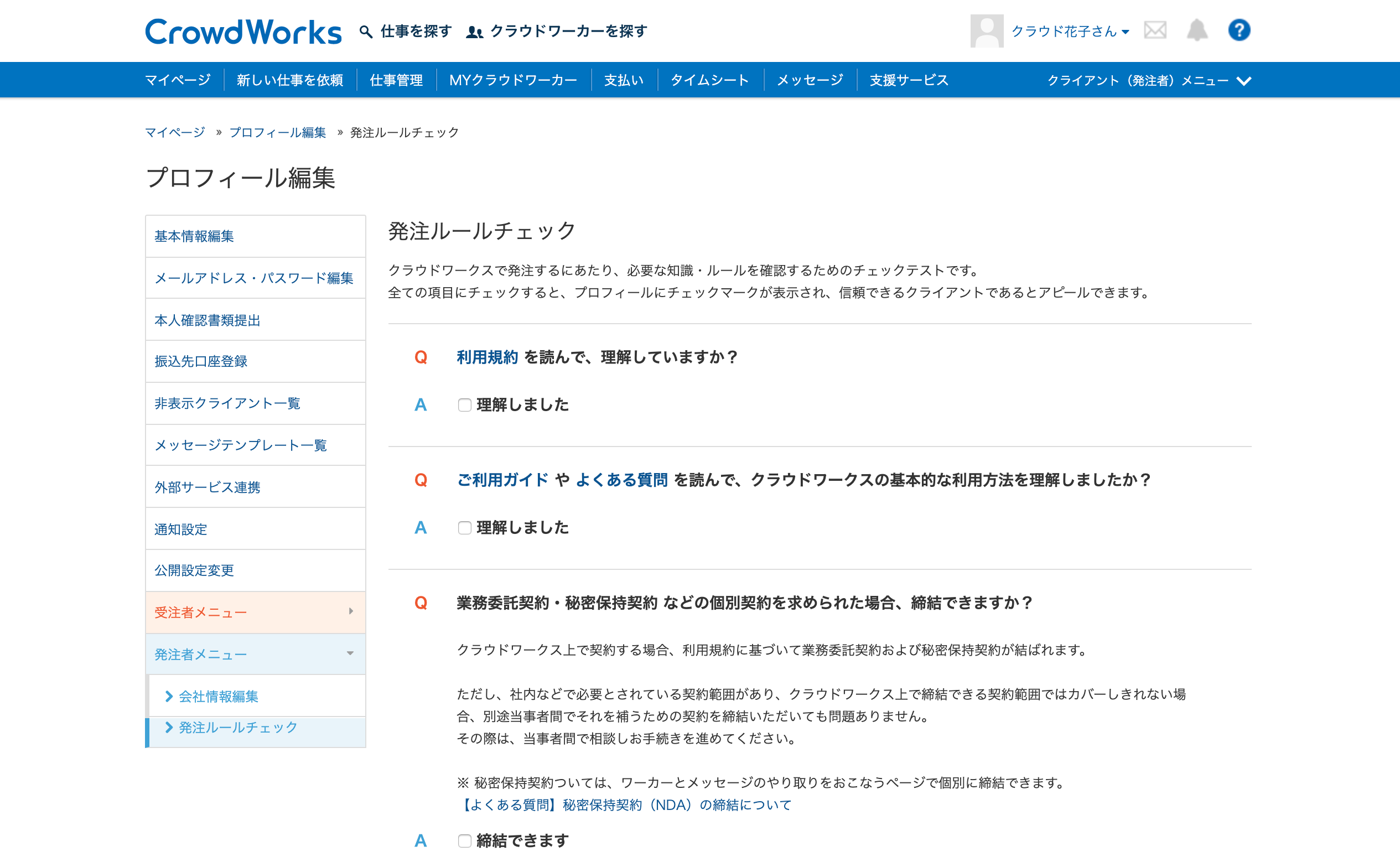Screen dimensions: 1400x867
Task: Click the search magnifier beside 仕事を探す
Action: pyautogui.click(x=365, y=30)
